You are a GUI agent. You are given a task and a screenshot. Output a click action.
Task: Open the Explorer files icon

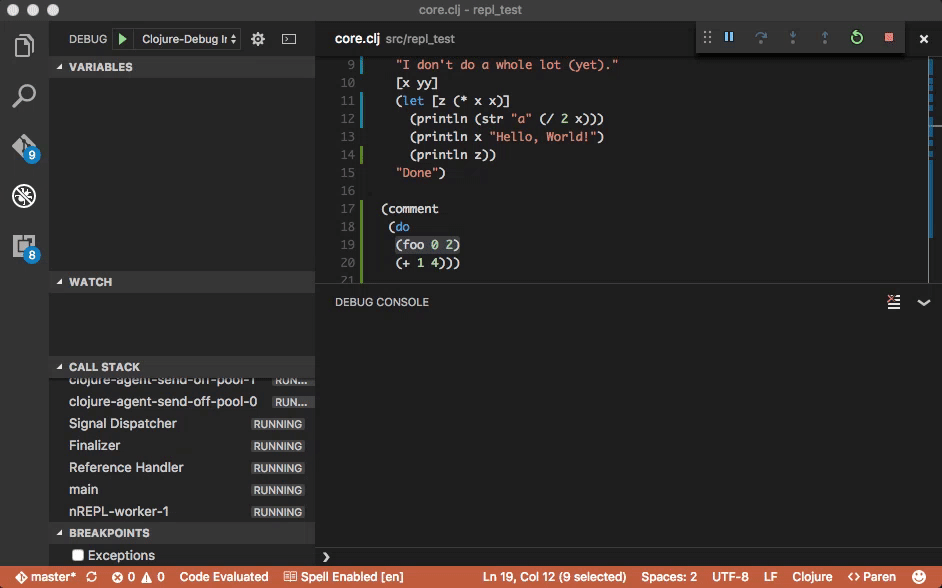point(24,46)
